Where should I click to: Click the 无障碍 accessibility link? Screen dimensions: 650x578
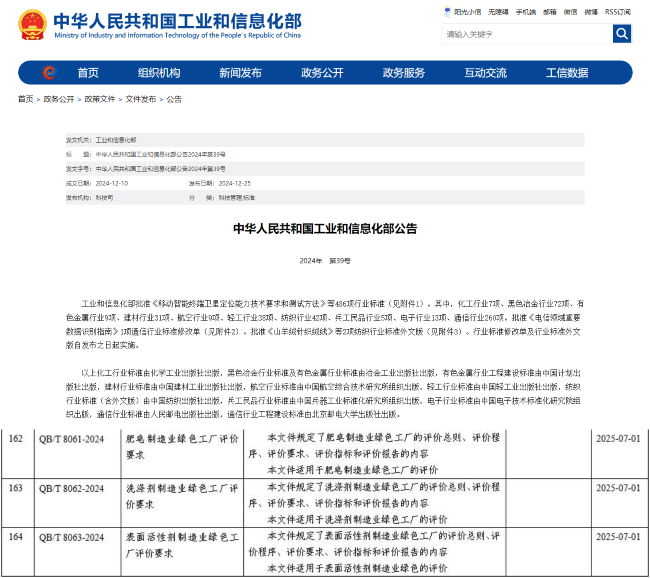(498, 12)
